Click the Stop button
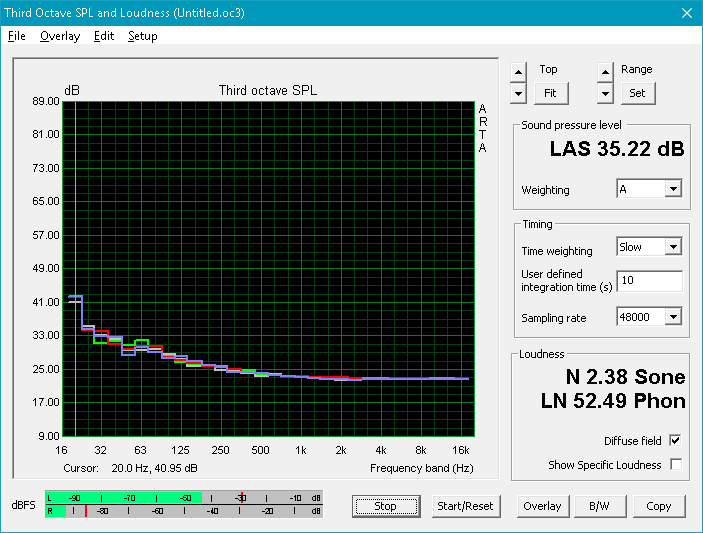 386,506
